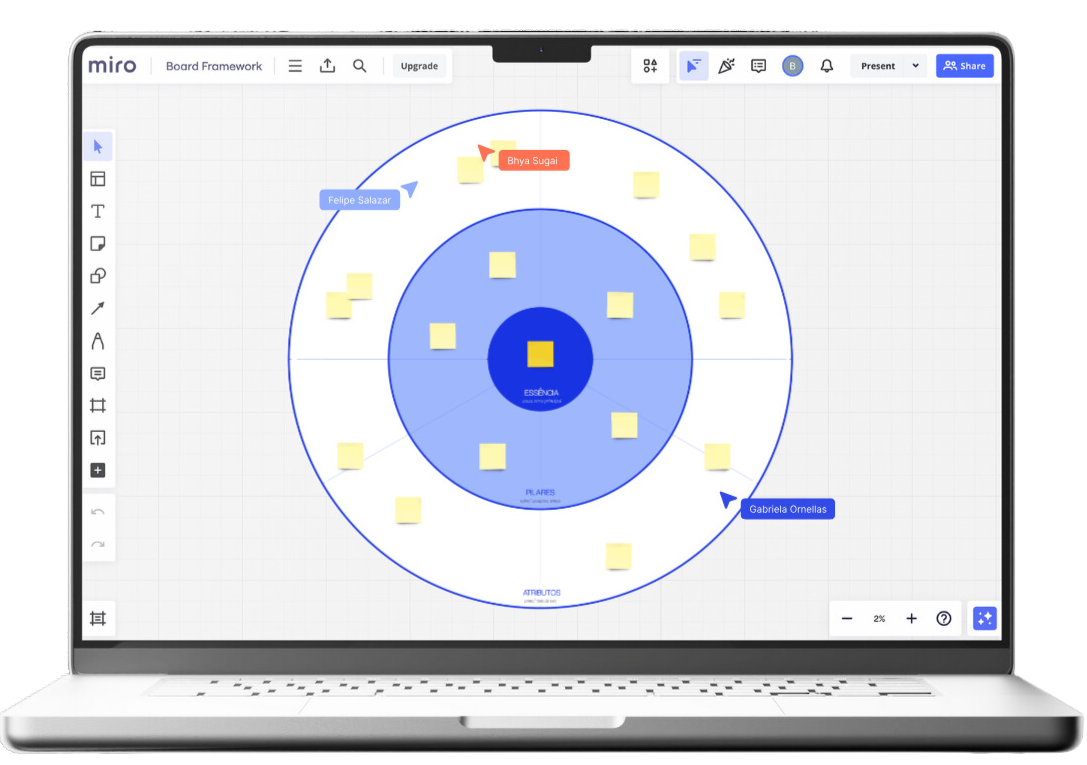This screenshot has width=1087, height=765.
Task: Open the templates tool in left toolbar
Action: tap(98, 179)
